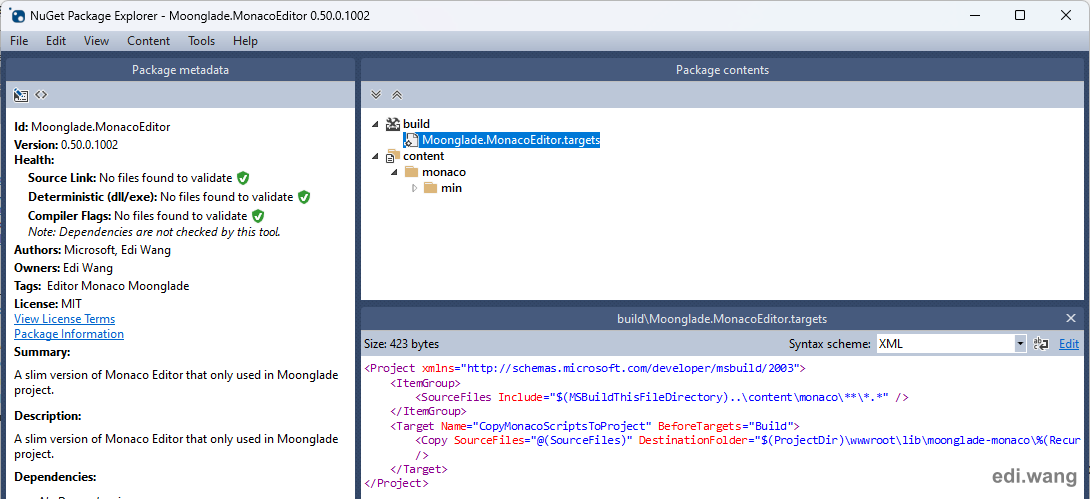The width and height of the screenshot is (1090, 499).
Task: Click the Size 423 bytes label
Action: [x=402, y=344]
